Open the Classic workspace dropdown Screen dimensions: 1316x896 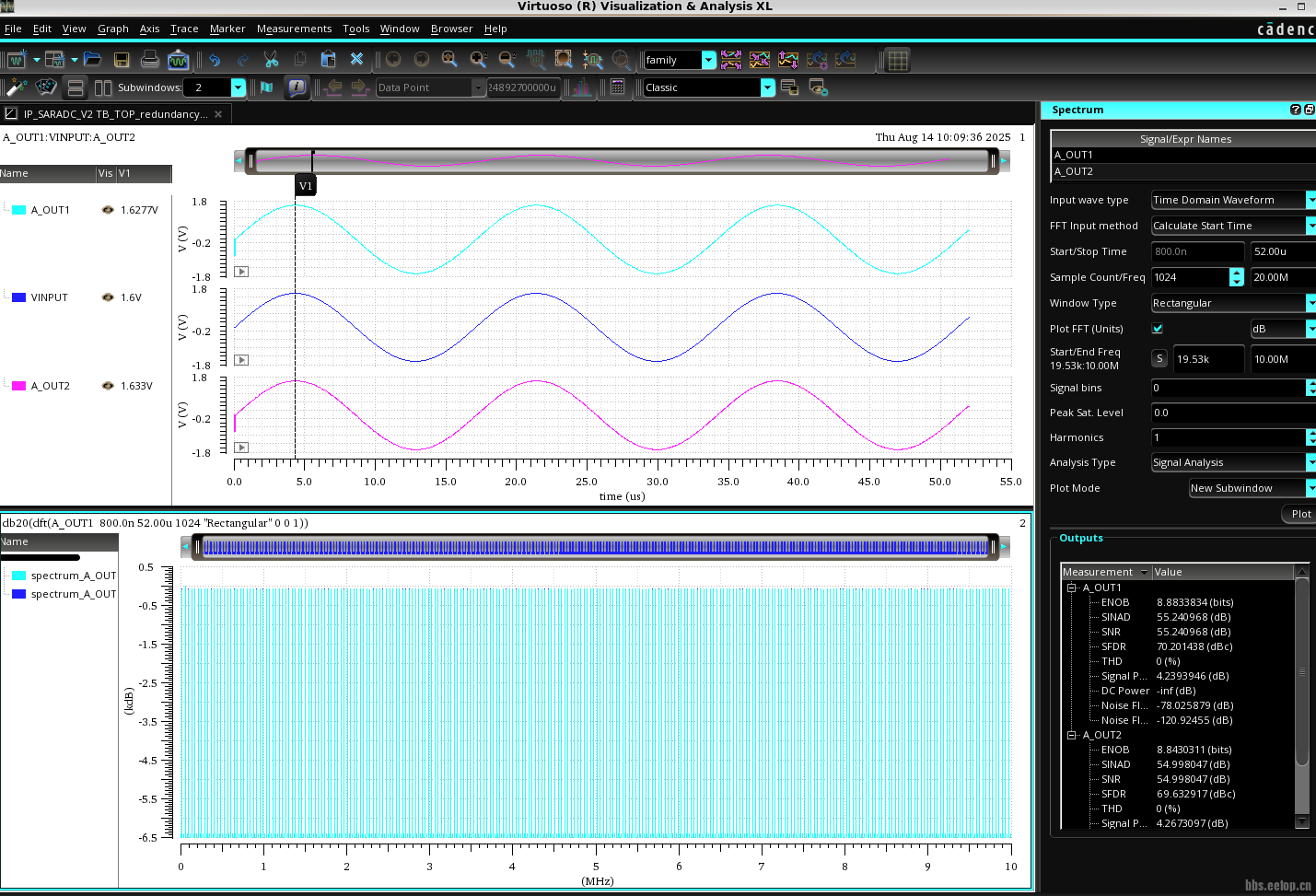point(768,87)
